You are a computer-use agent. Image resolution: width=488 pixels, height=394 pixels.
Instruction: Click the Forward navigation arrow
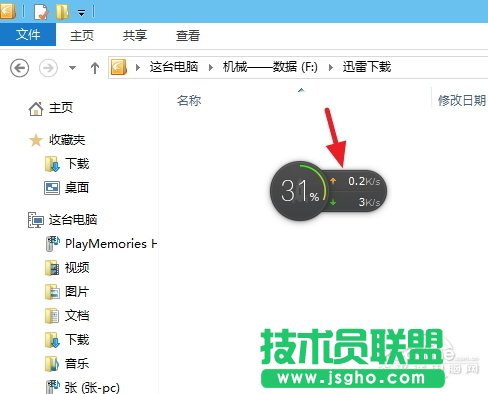click(48, 68)
